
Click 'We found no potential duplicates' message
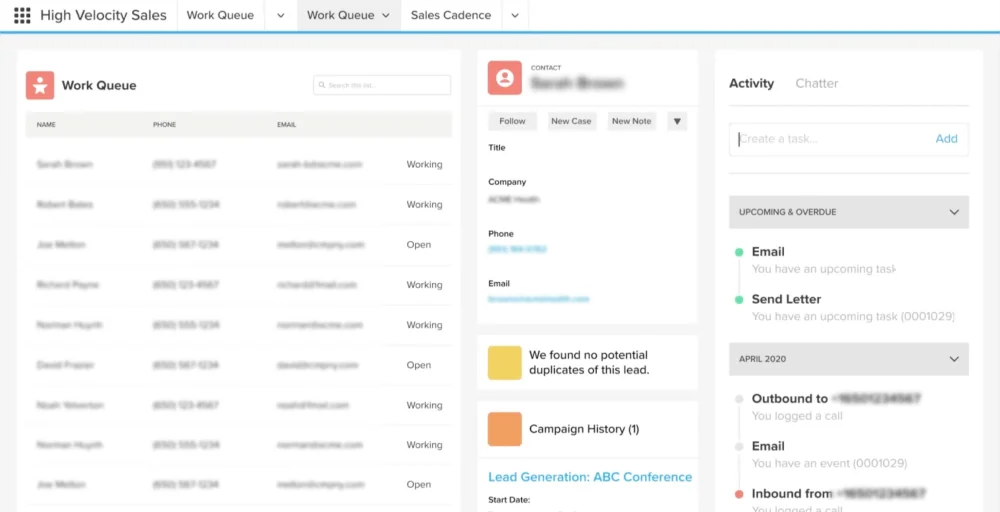(x=589, y=362)
